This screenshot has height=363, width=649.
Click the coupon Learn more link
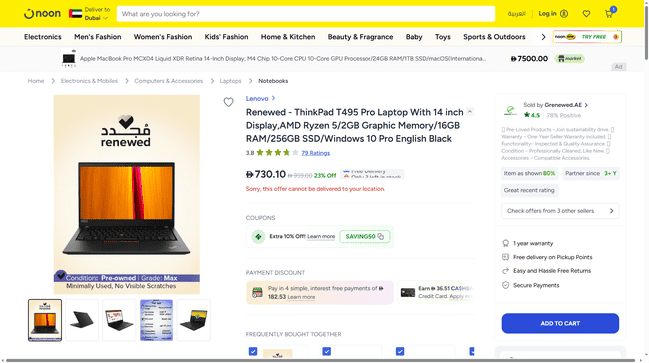[321, 236]
